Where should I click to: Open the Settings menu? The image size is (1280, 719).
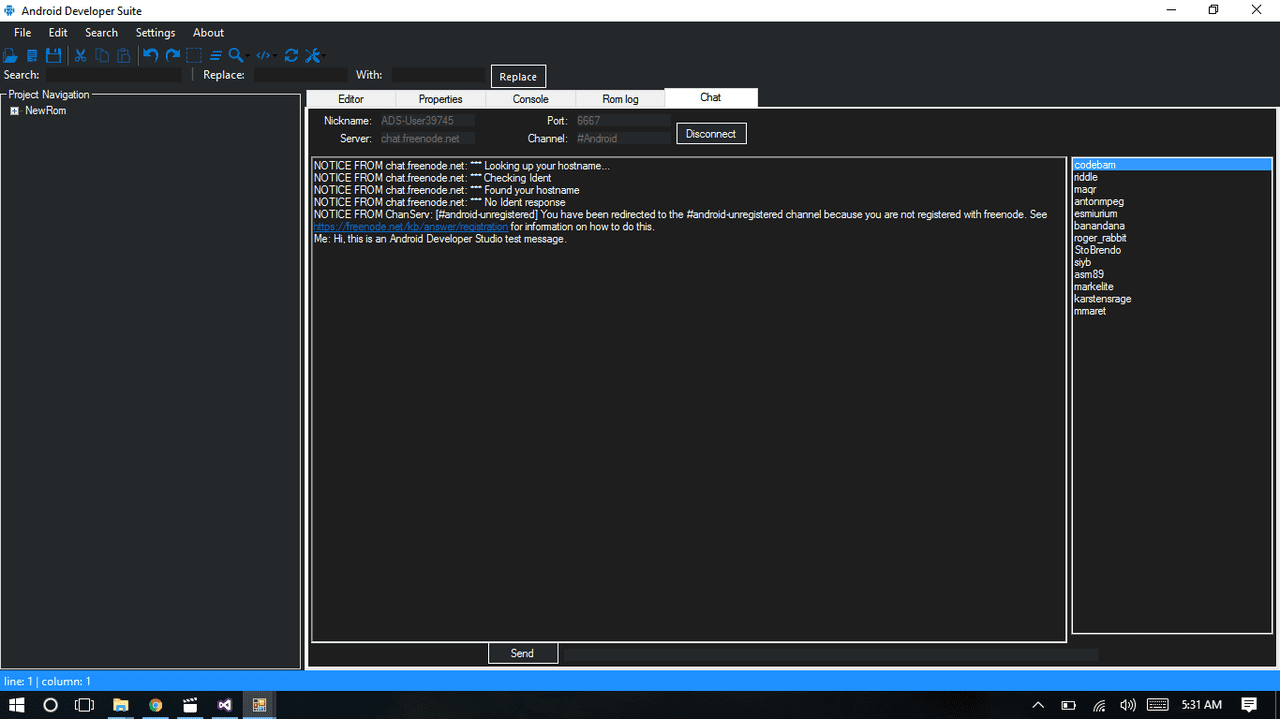[x=155, y=33]
